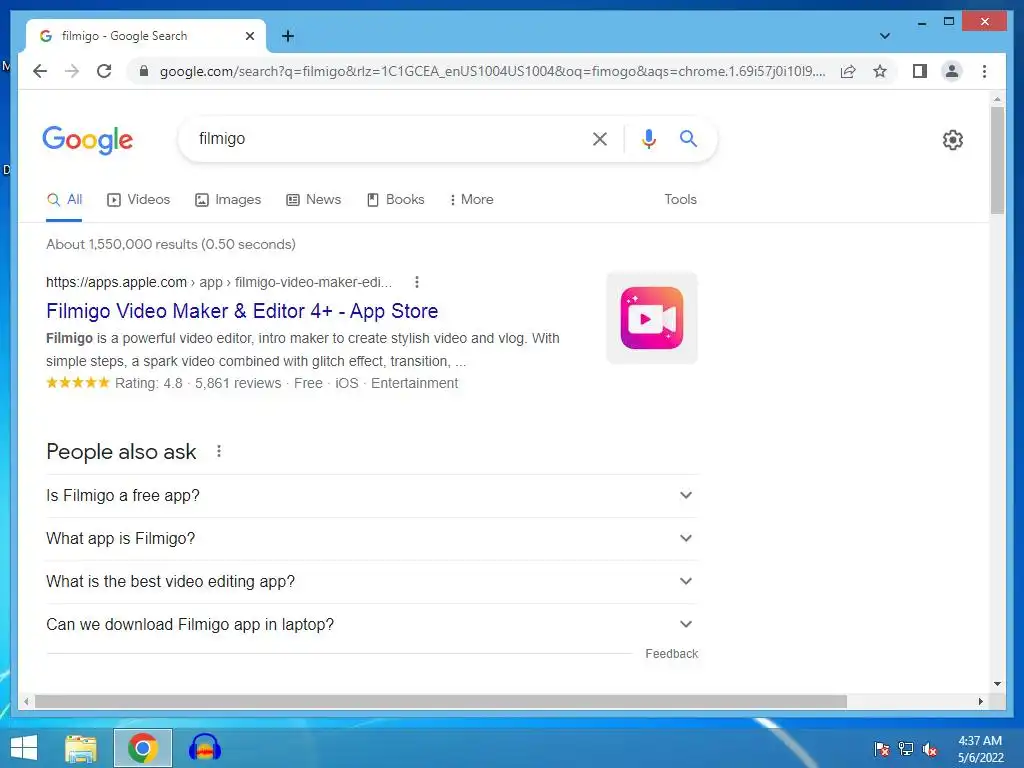
Task: Bookmark this tab with star icon
Action: pyautogui.click(x=880, y=71)
